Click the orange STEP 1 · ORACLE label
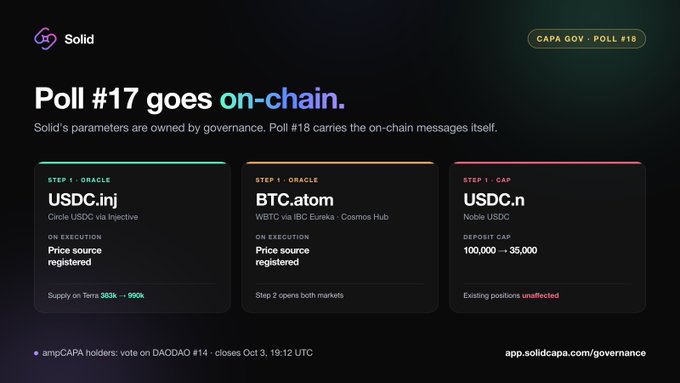 pyautogui.click(x=287, y=180)
